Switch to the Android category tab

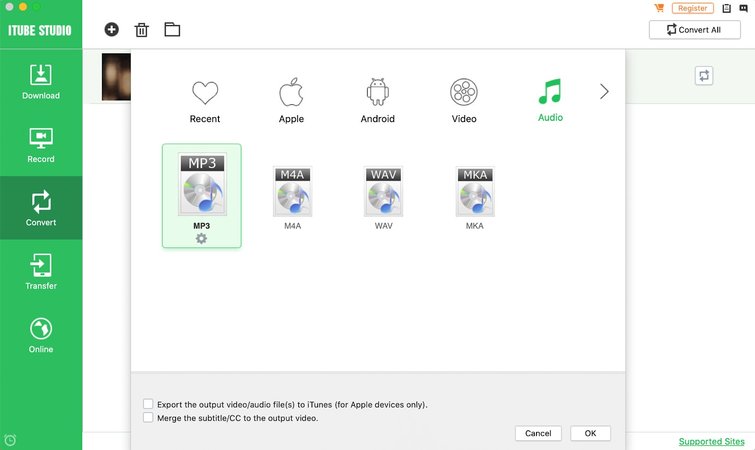(378, 101)
